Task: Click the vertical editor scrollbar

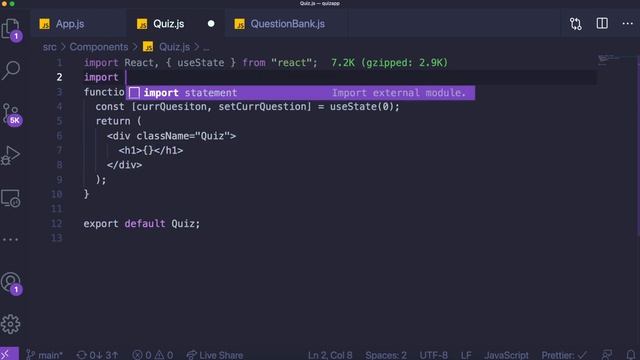Action: 638,145
